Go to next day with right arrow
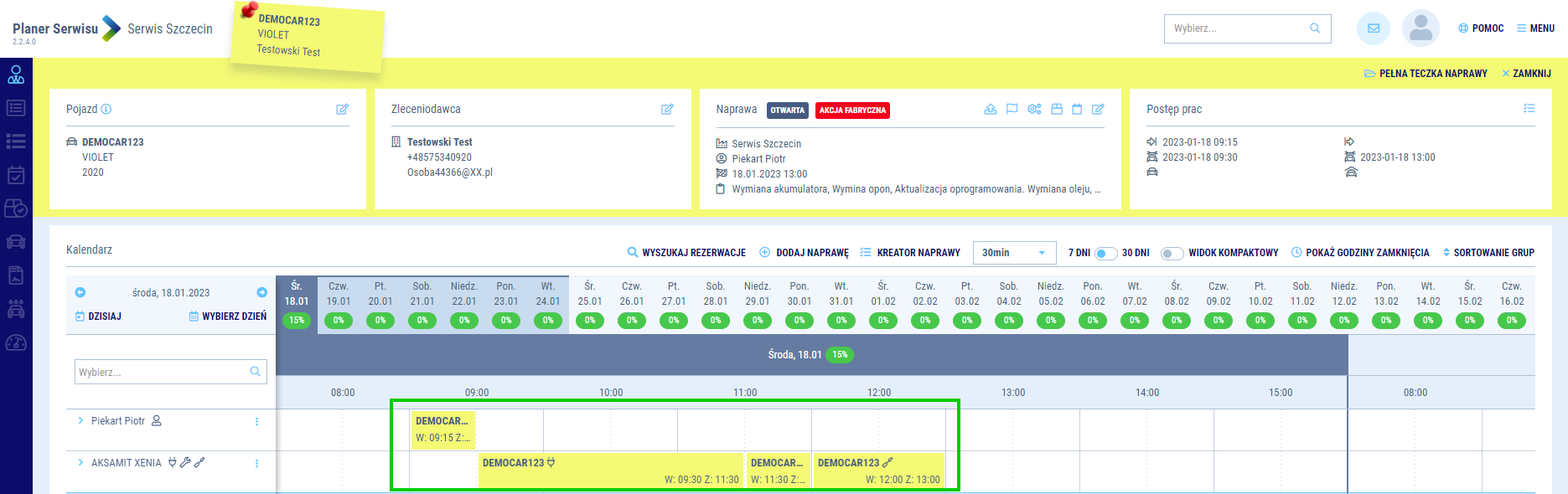Screen dimensions: 1568x494 coord(261,292)
